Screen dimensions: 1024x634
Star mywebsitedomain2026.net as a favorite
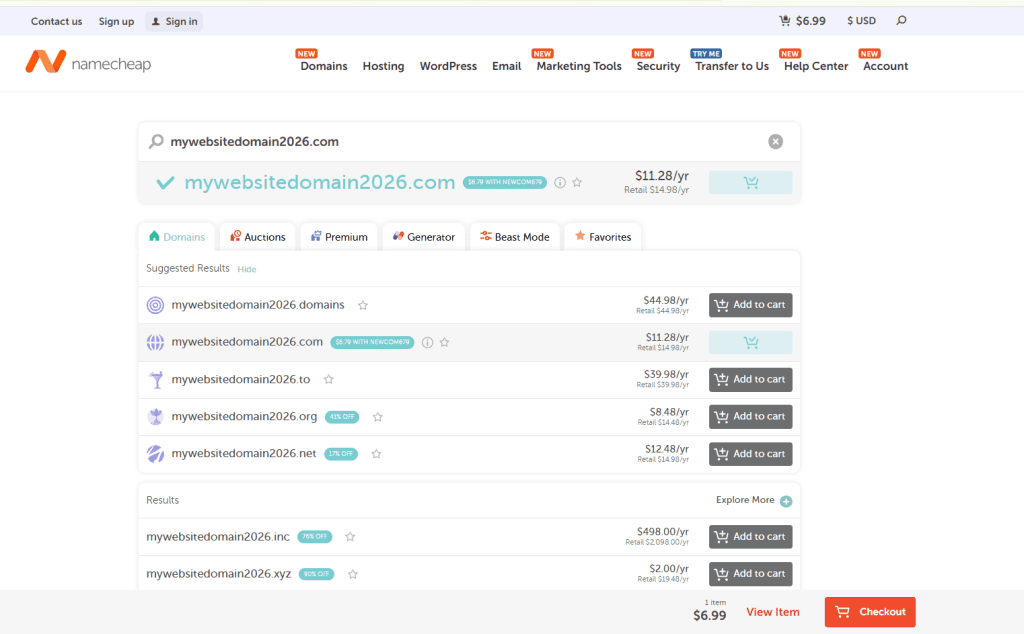click(376, 454)
